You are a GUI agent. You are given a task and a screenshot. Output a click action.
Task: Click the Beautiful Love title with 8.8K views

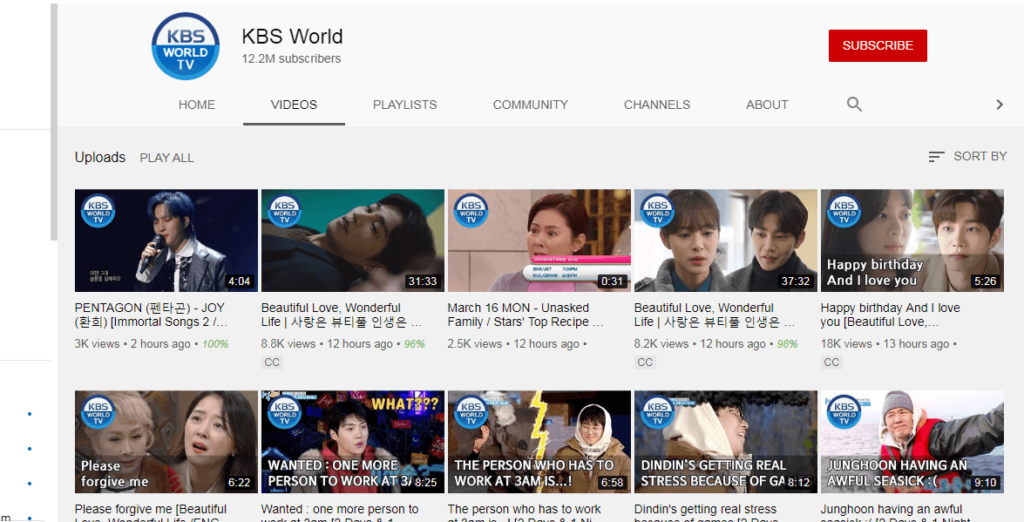[342, 315]
